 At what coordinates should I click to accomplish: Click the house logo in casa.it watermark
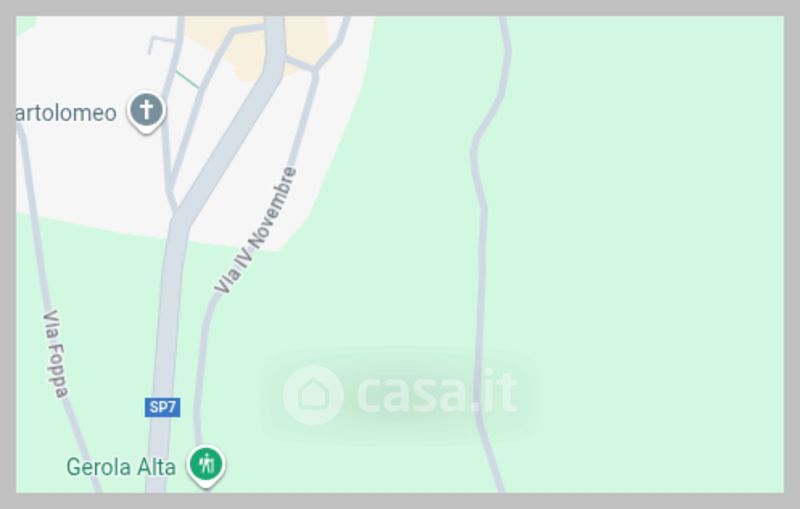pyautogui.click(x=313, y=395)
